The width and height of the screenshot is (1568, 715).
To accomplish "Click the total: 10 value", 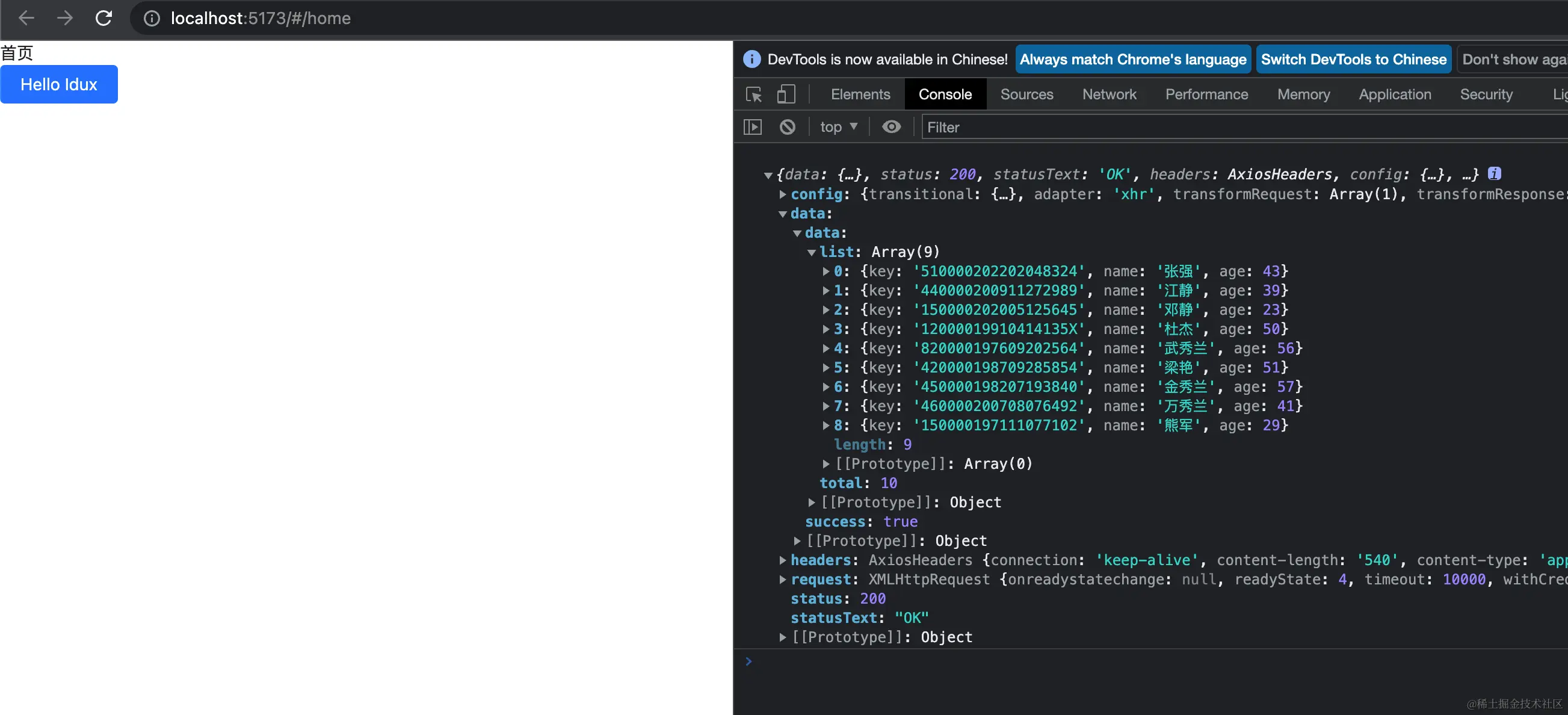I will pyautogui.click(x=889, y=483).
